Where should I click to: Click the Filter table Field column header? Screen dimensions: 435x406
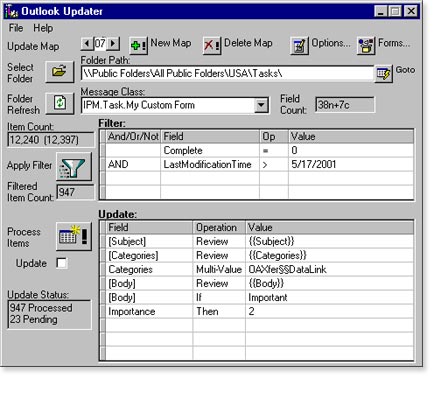click(x=210, y=137)
